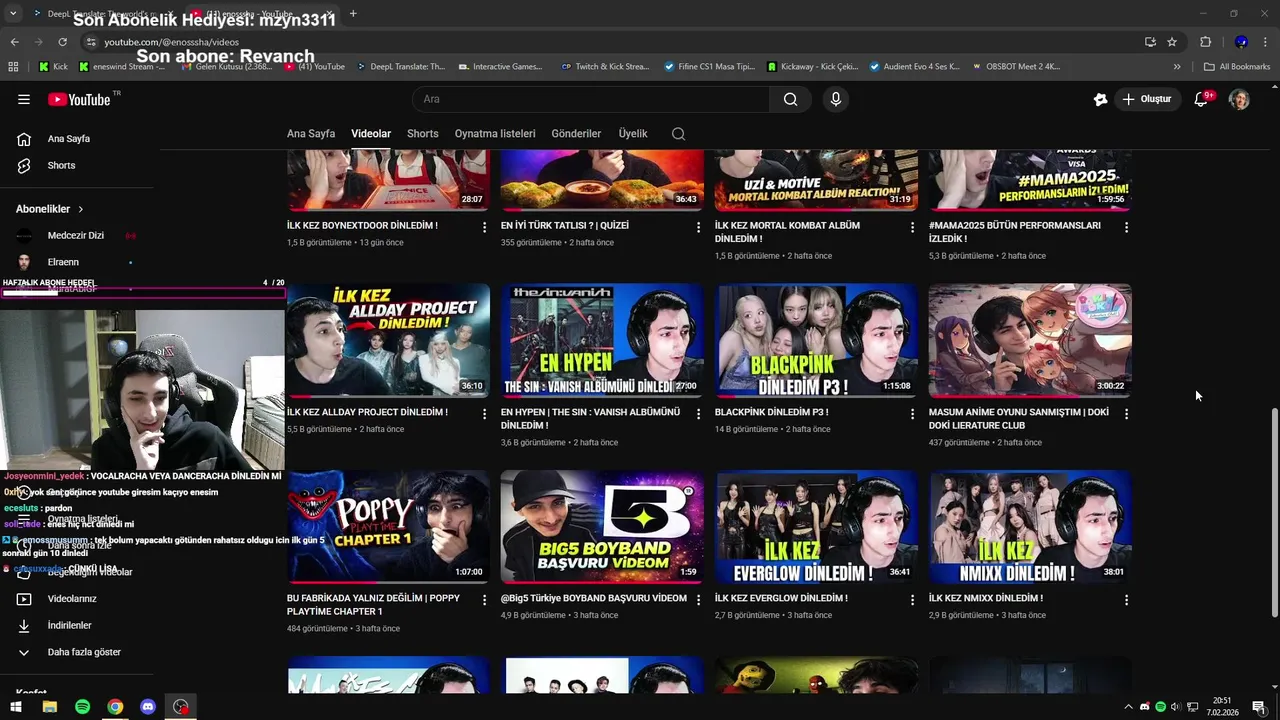Activate voice search microphone

point(836,99)
